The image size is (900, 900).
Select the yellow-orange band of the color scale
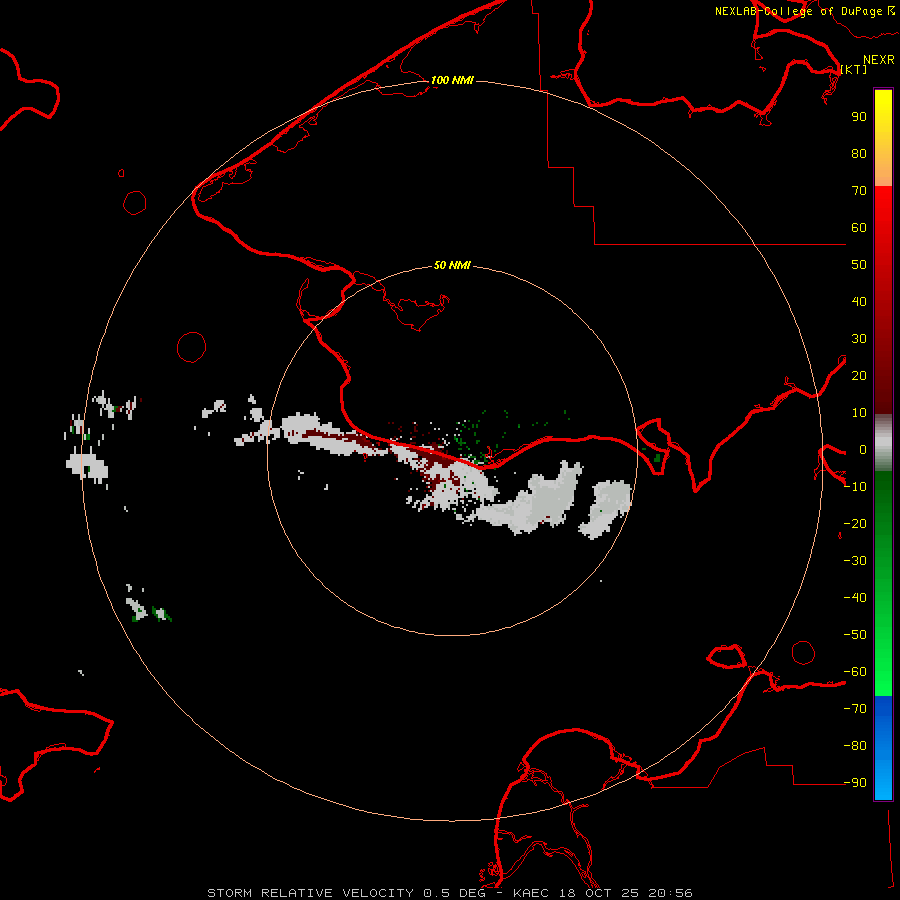tap(883, 138)
